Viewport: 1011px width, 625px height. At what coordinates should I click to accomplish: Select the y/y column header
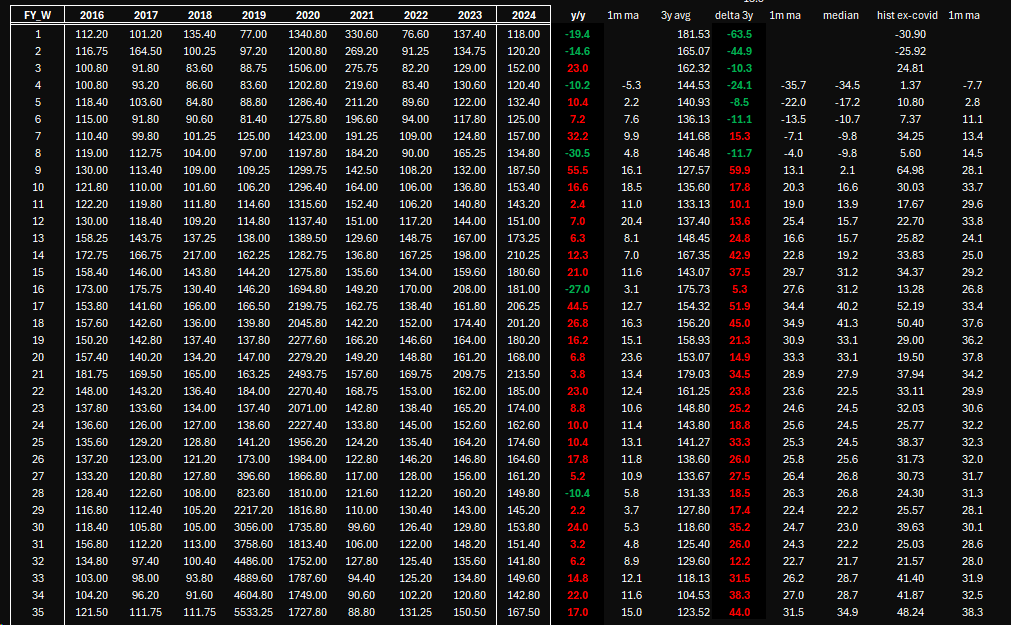[x=578, y=15]
